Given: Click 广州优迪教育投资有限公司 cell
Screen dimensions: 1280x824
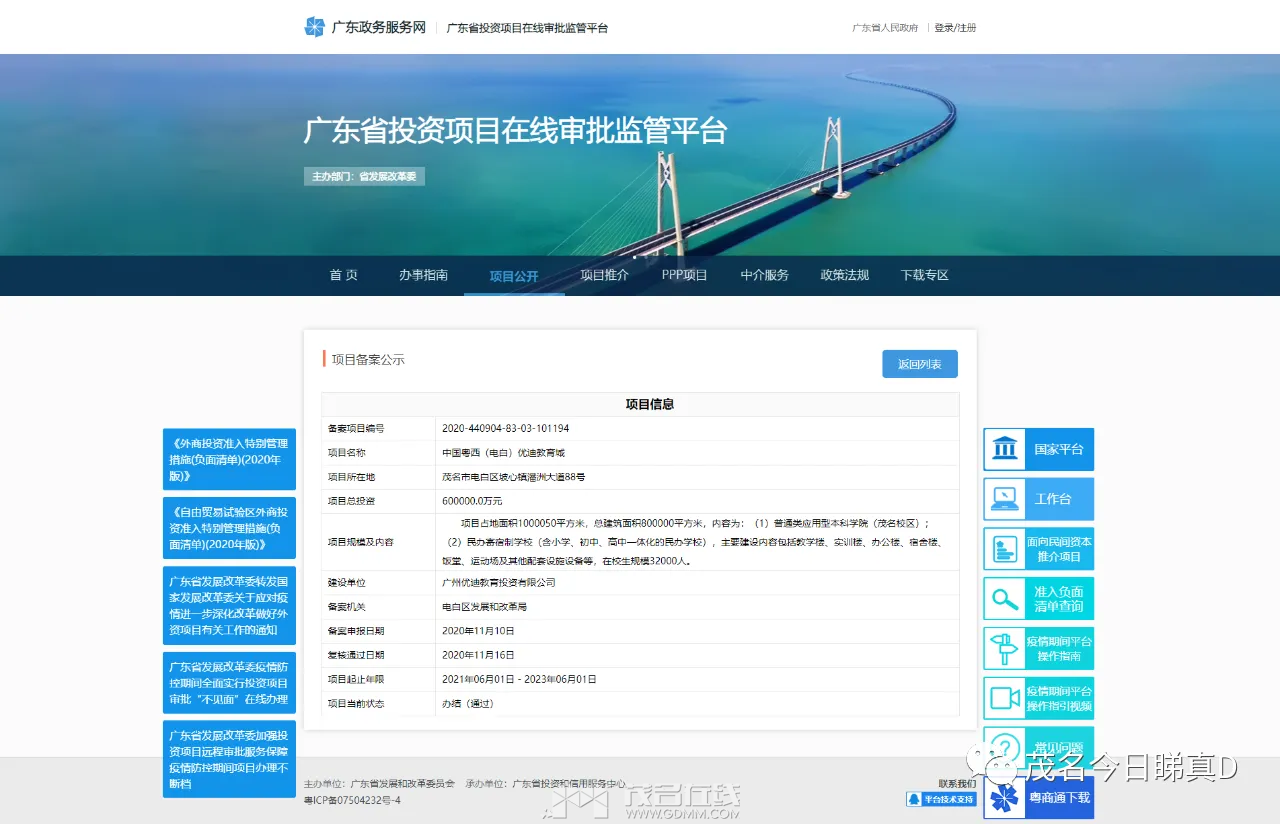Looking at the screenshot, I should tap(498, 583).
